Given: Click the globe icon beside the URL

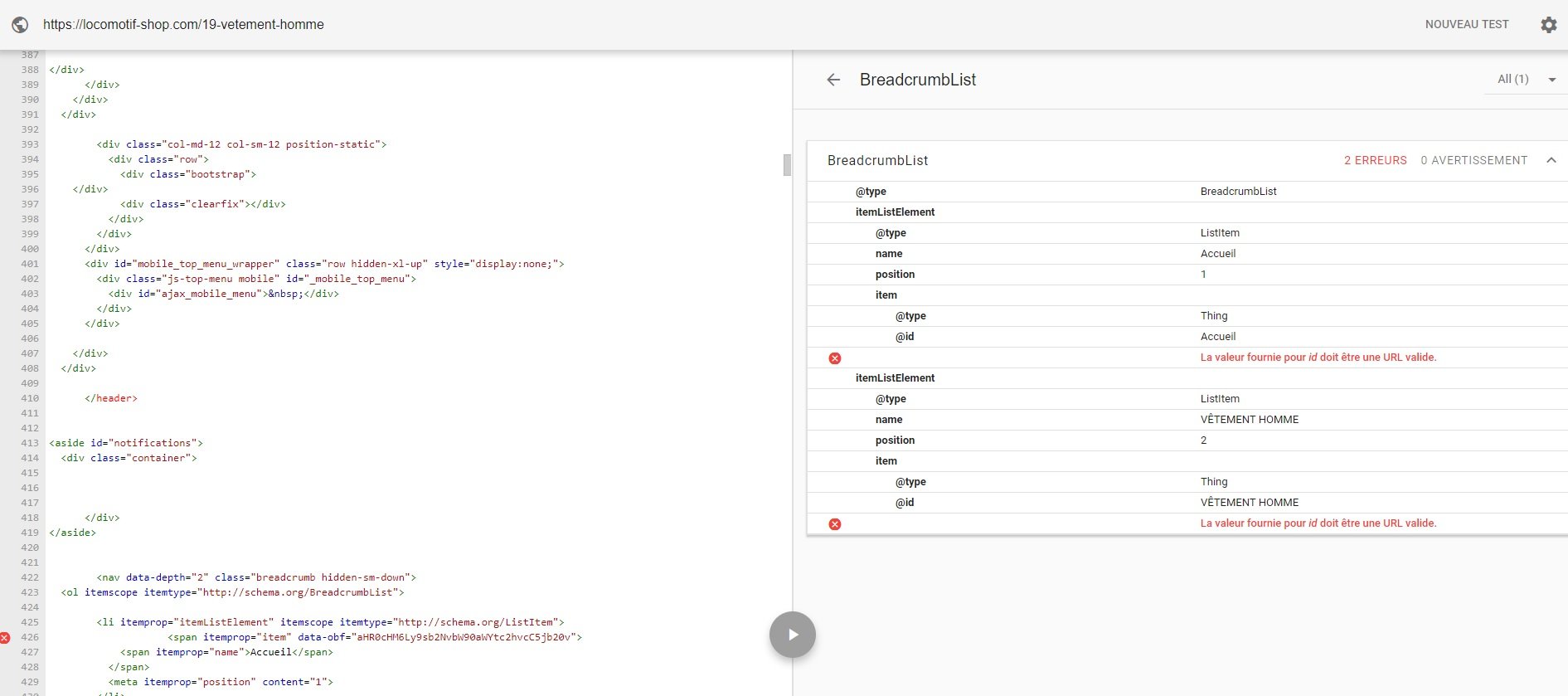Looking at the screenshot, I should [20, 25].
